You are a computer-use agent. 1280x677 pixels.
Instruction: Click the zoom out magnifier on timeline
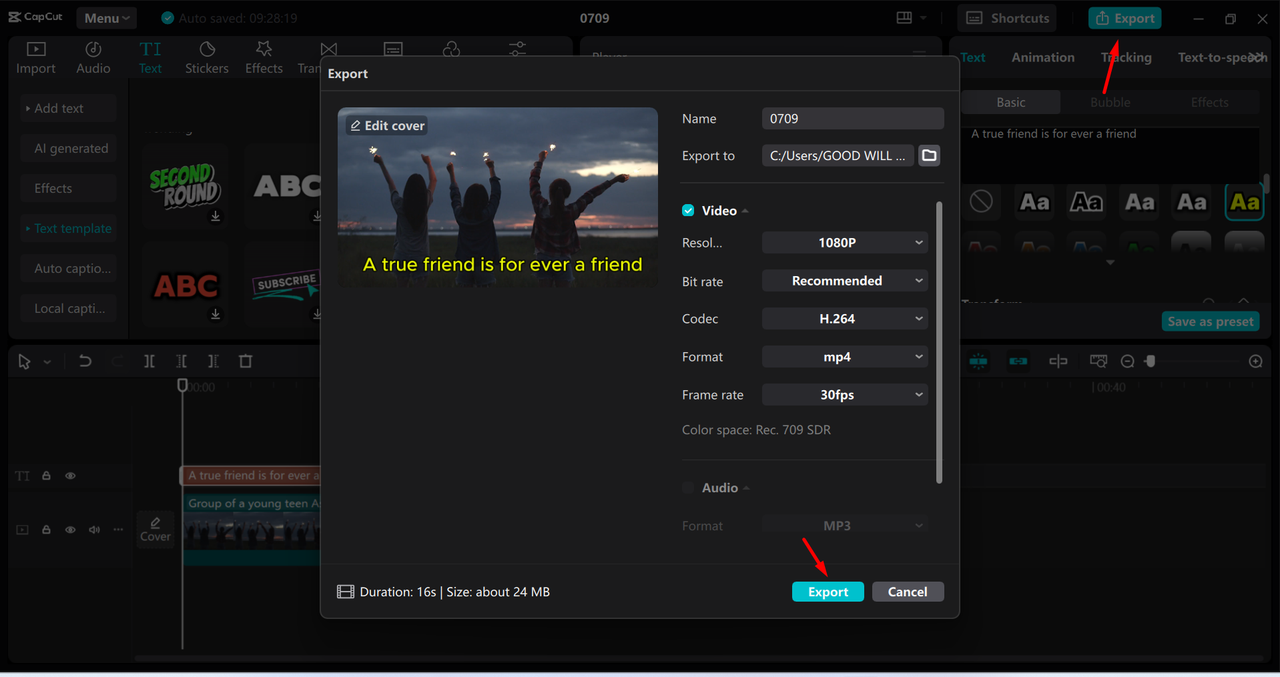click(x=1127, y=361)
